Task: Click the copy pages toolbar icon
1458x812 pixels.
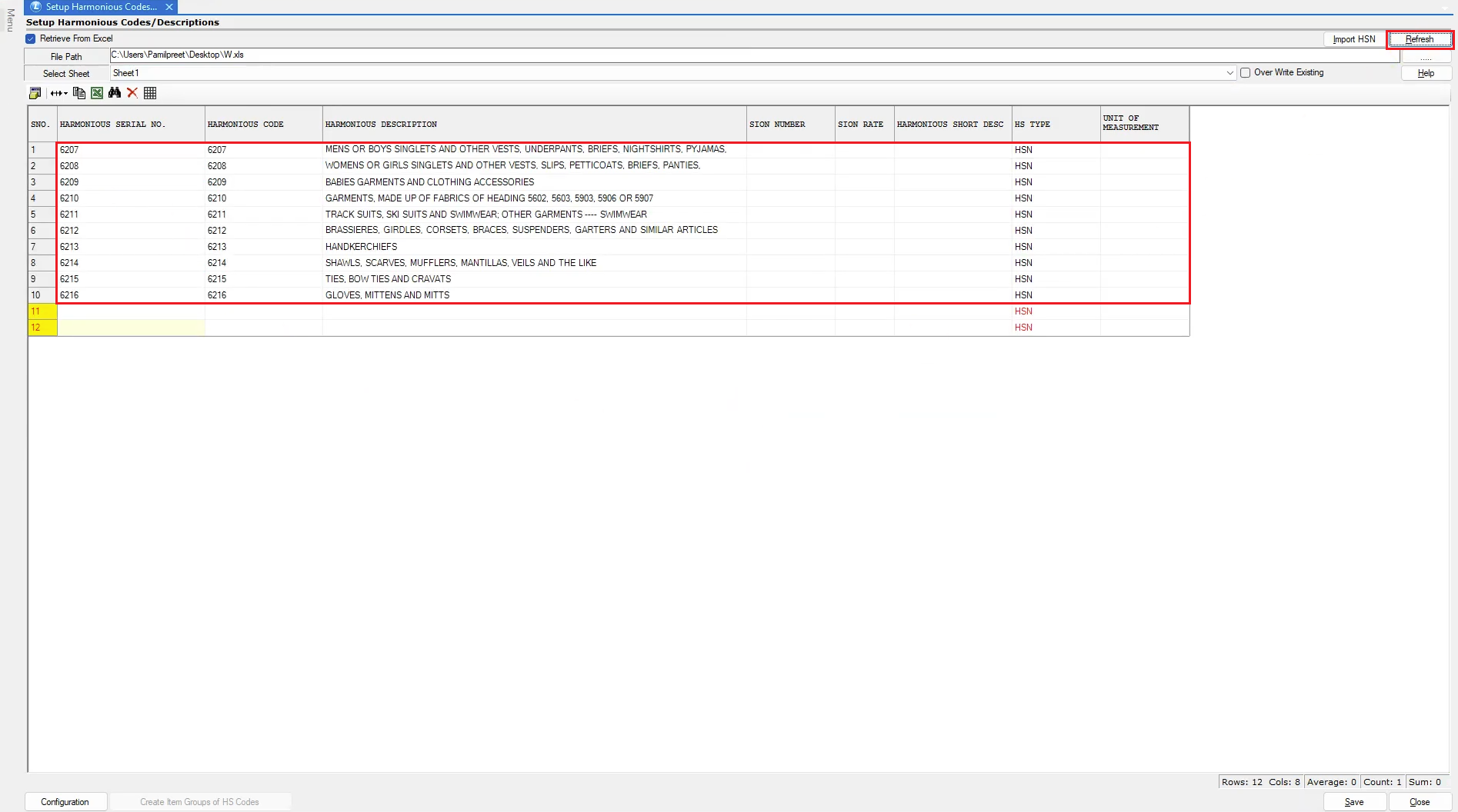Action: pyautogui.click(x=78, y=93)
